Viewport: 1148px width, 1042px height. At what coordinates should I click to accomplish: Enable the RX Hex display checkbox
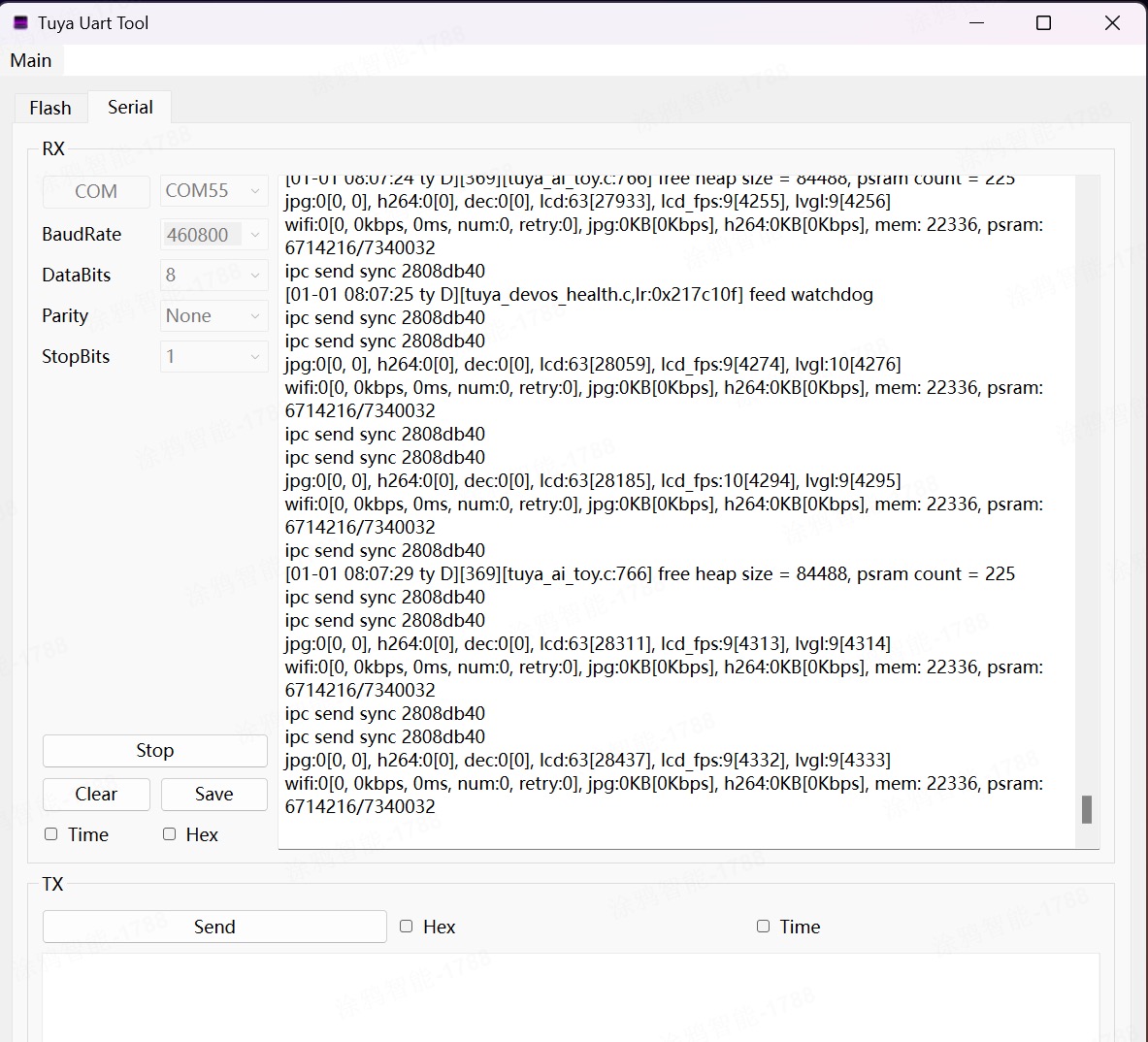click(170, 834)
